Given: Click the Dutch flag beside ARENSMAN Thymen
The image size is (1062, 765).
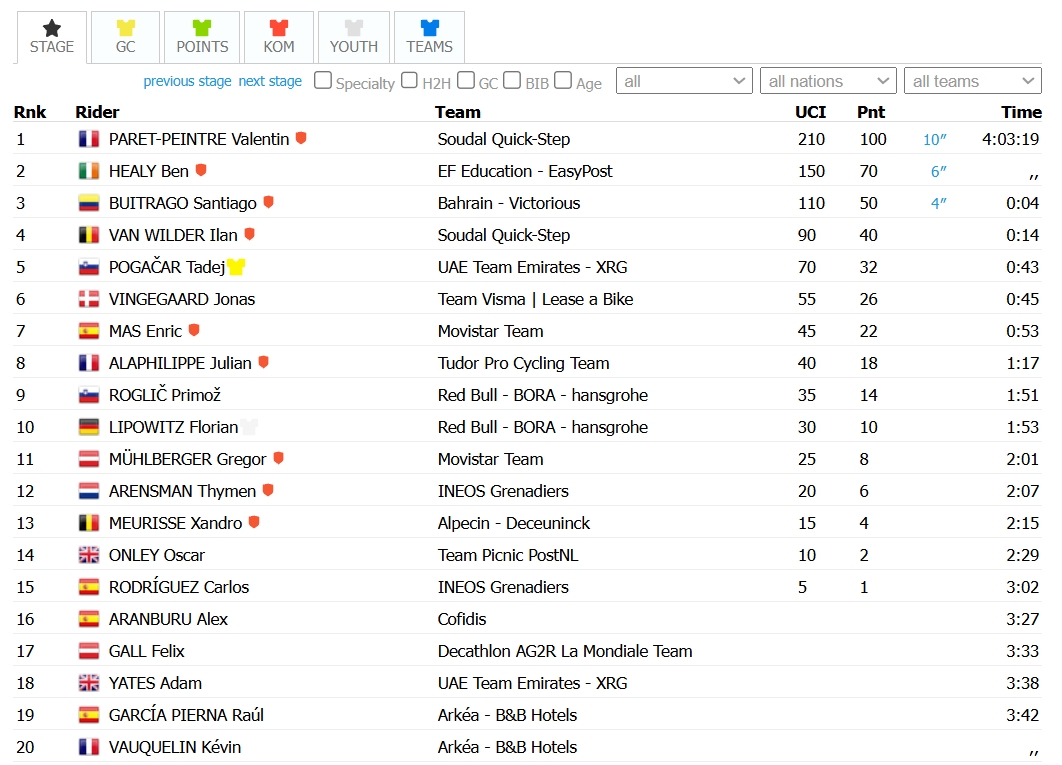Looking at the screenshot, I should tap(89, 491).
